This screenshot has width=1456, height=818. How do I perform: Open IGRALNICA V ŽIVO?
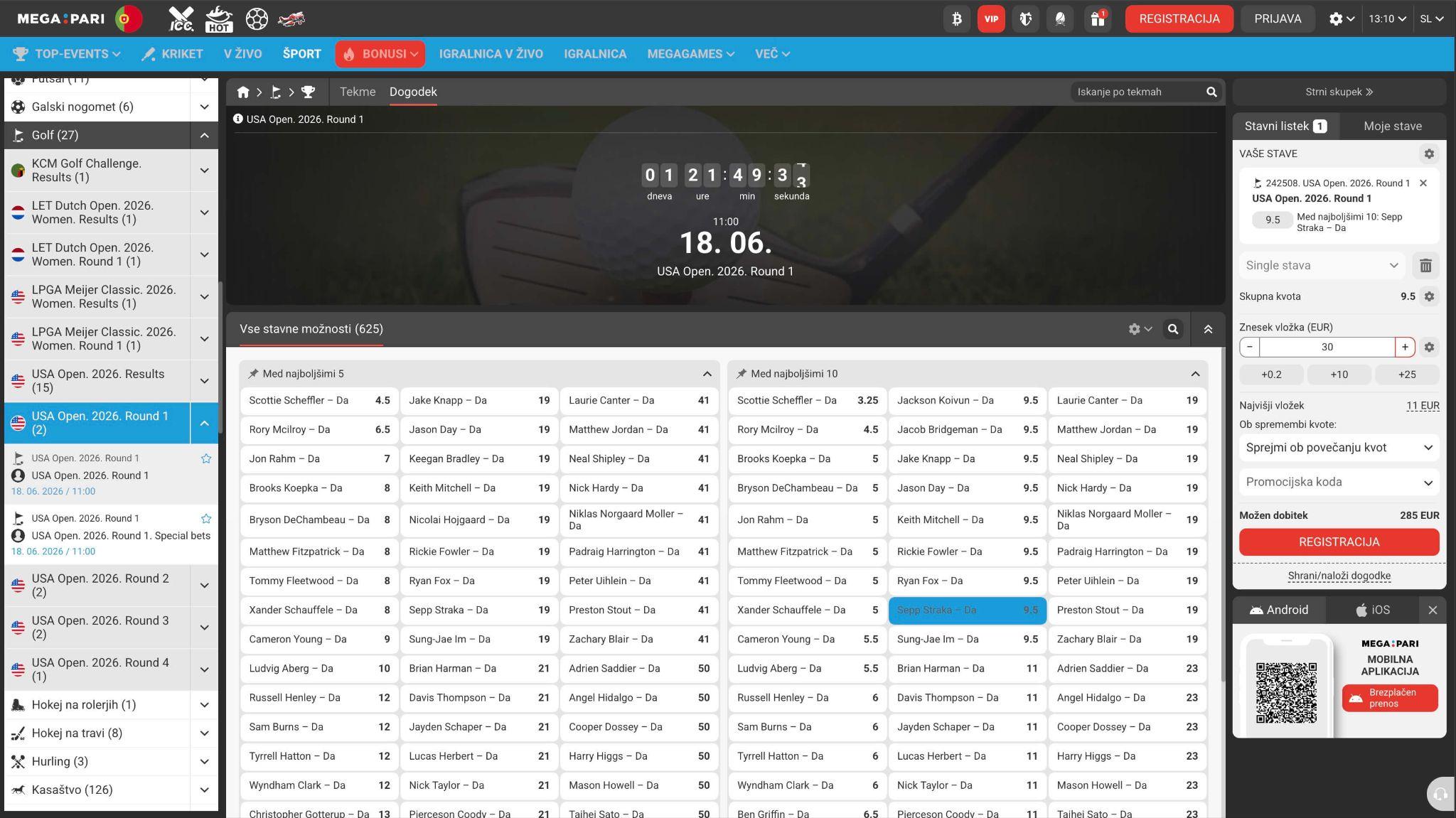tap(491, 54)
